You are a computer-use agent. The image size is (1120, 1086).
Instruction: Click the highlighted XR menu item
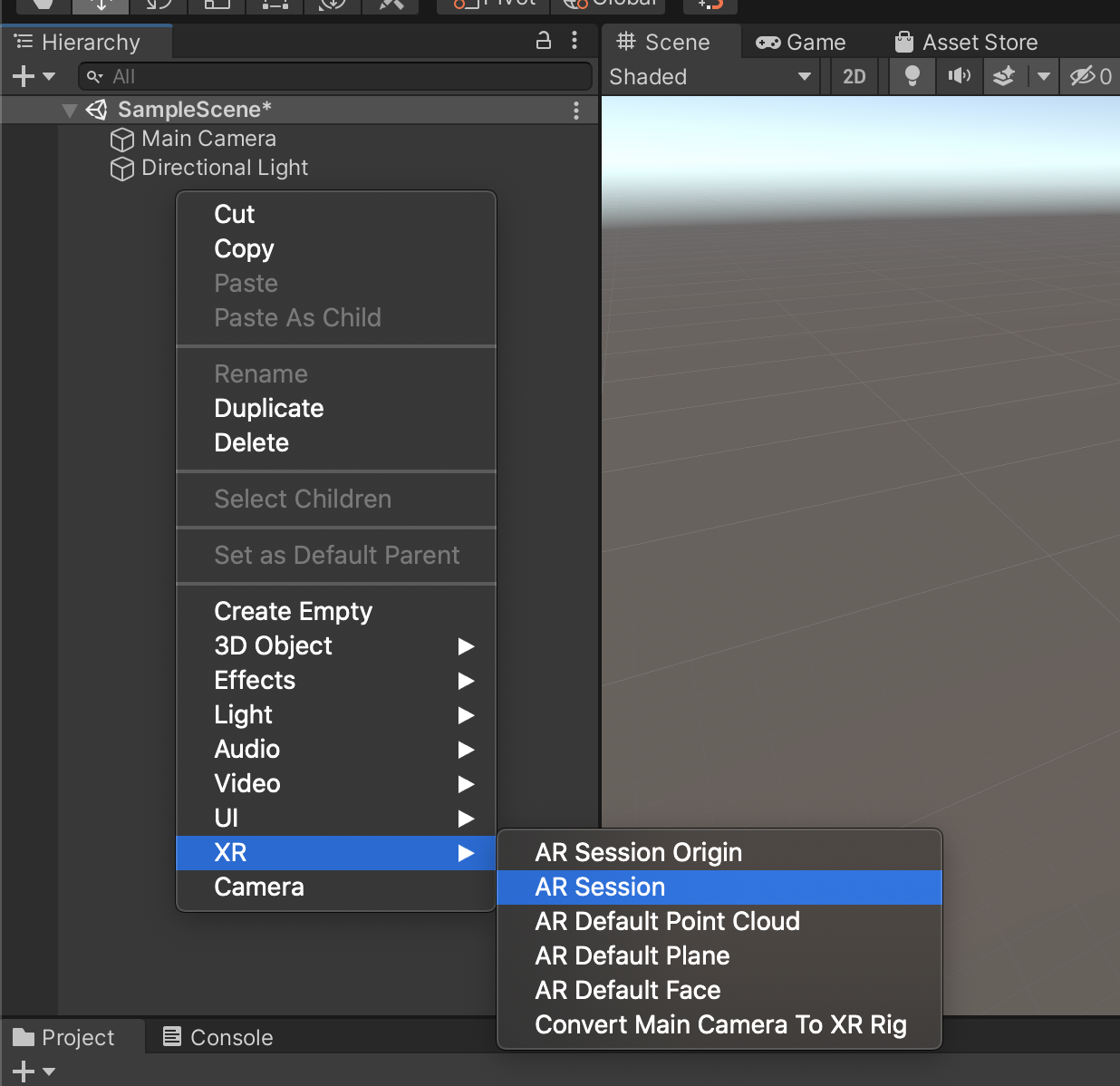(x=336, y=852)
